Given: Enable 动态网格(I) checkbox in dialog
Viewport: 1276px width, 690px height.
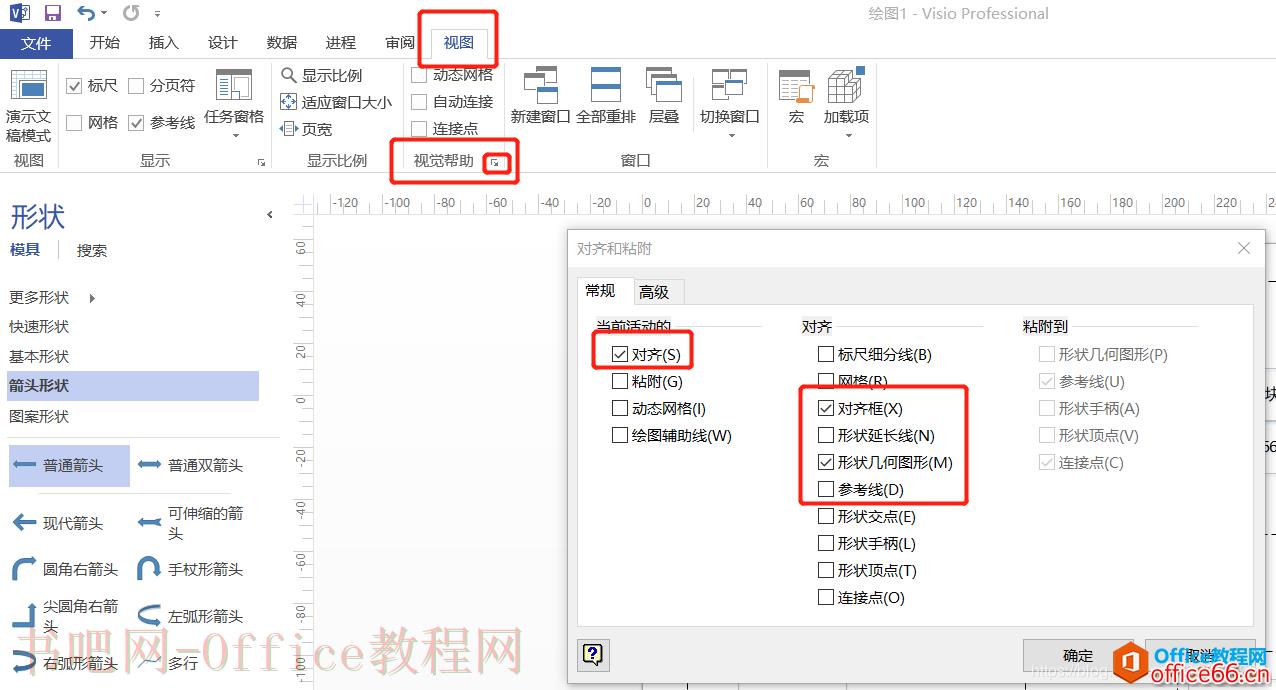Looking at the screenshot, I should pyautogui.click(x=620, y=408).
